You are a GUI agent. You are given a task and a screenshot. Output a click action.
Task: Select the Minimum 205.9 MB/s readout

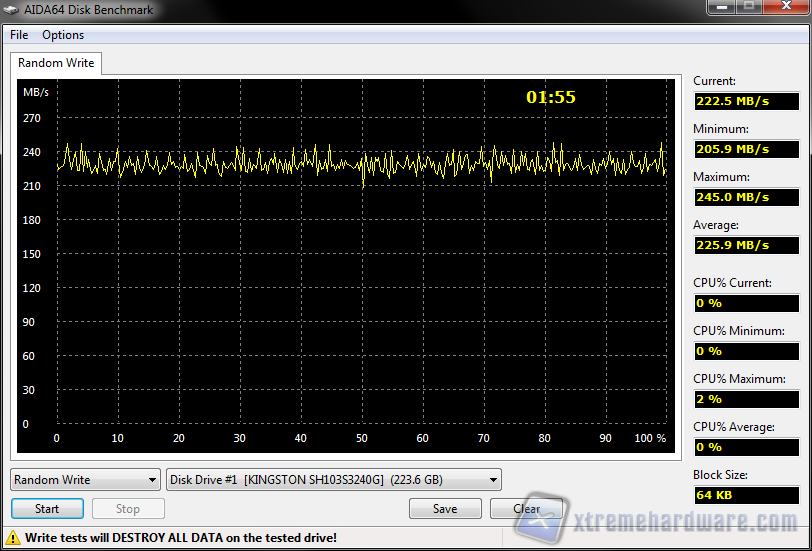(x=745, y=149)
